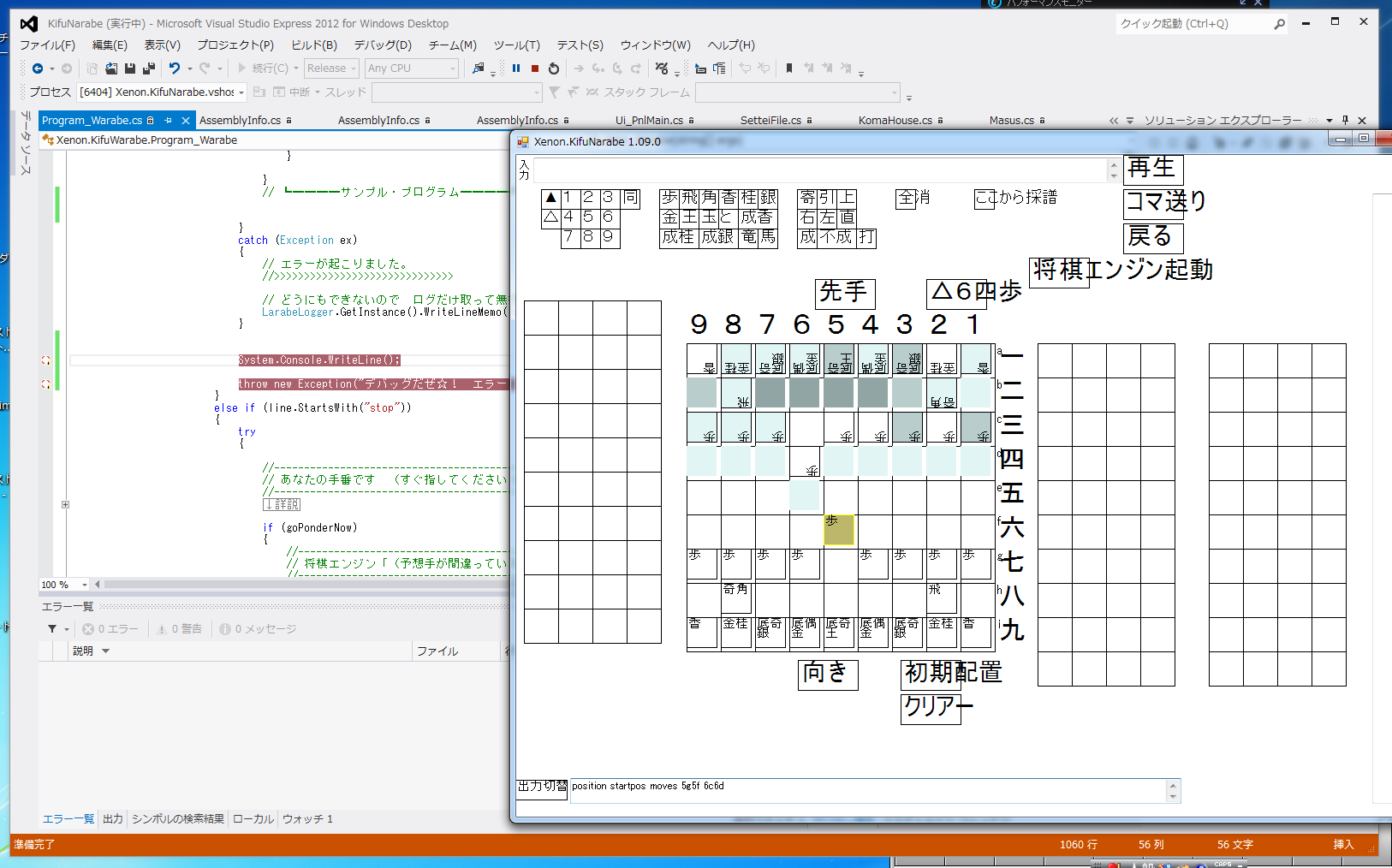Click the up arrow of the 入力 box scrollbar

click(1113, 164)
